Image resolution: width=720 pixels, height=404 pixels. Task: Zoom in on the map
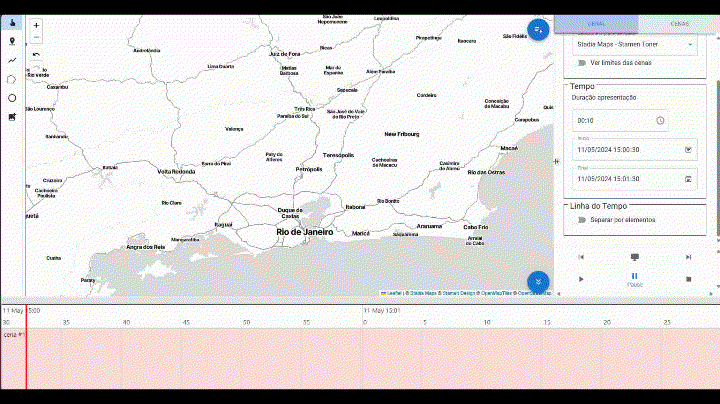coord(37,25)
